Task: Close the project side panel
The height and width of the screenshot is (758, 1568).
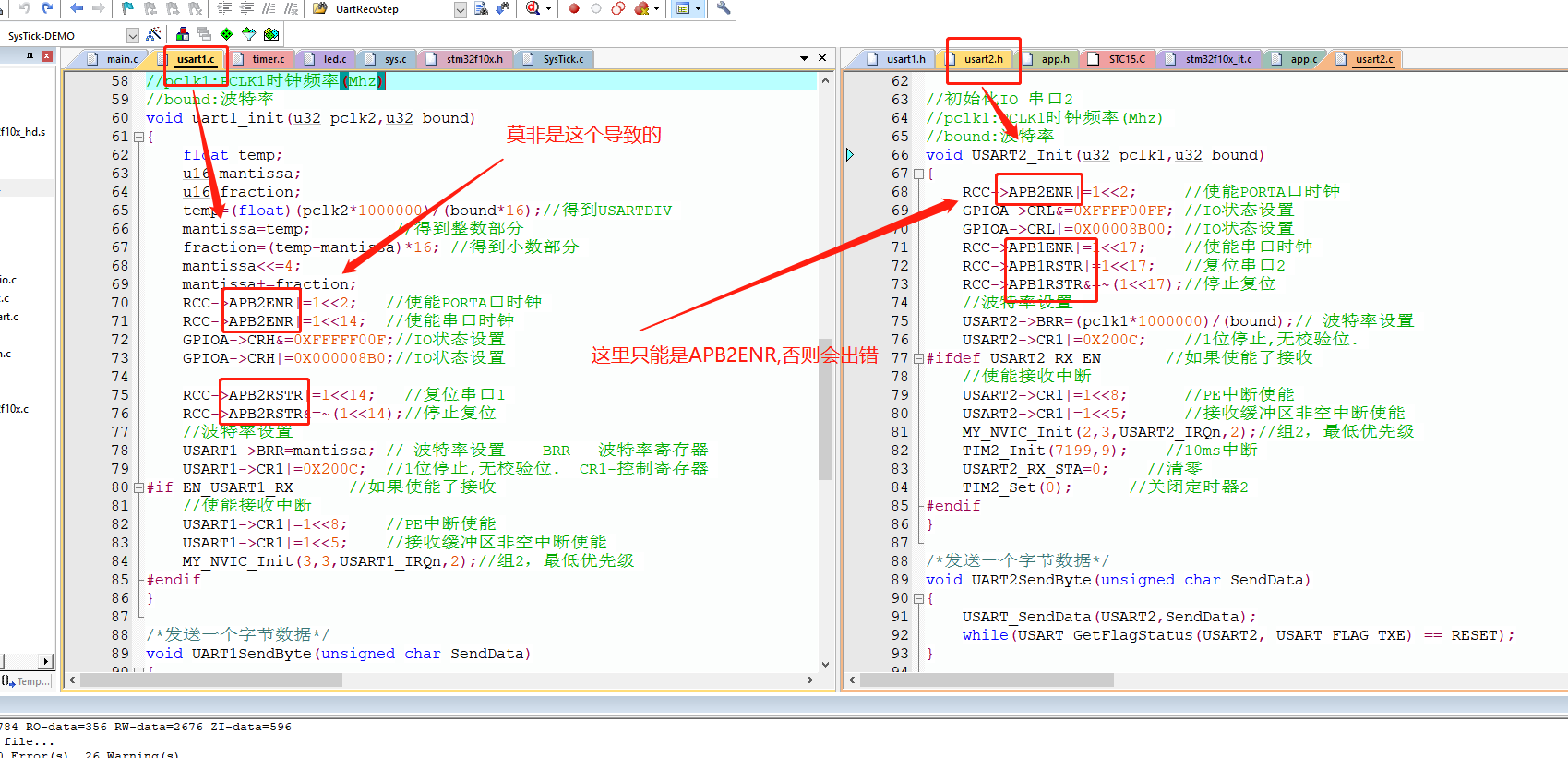Action: click(x=47, y=56)
